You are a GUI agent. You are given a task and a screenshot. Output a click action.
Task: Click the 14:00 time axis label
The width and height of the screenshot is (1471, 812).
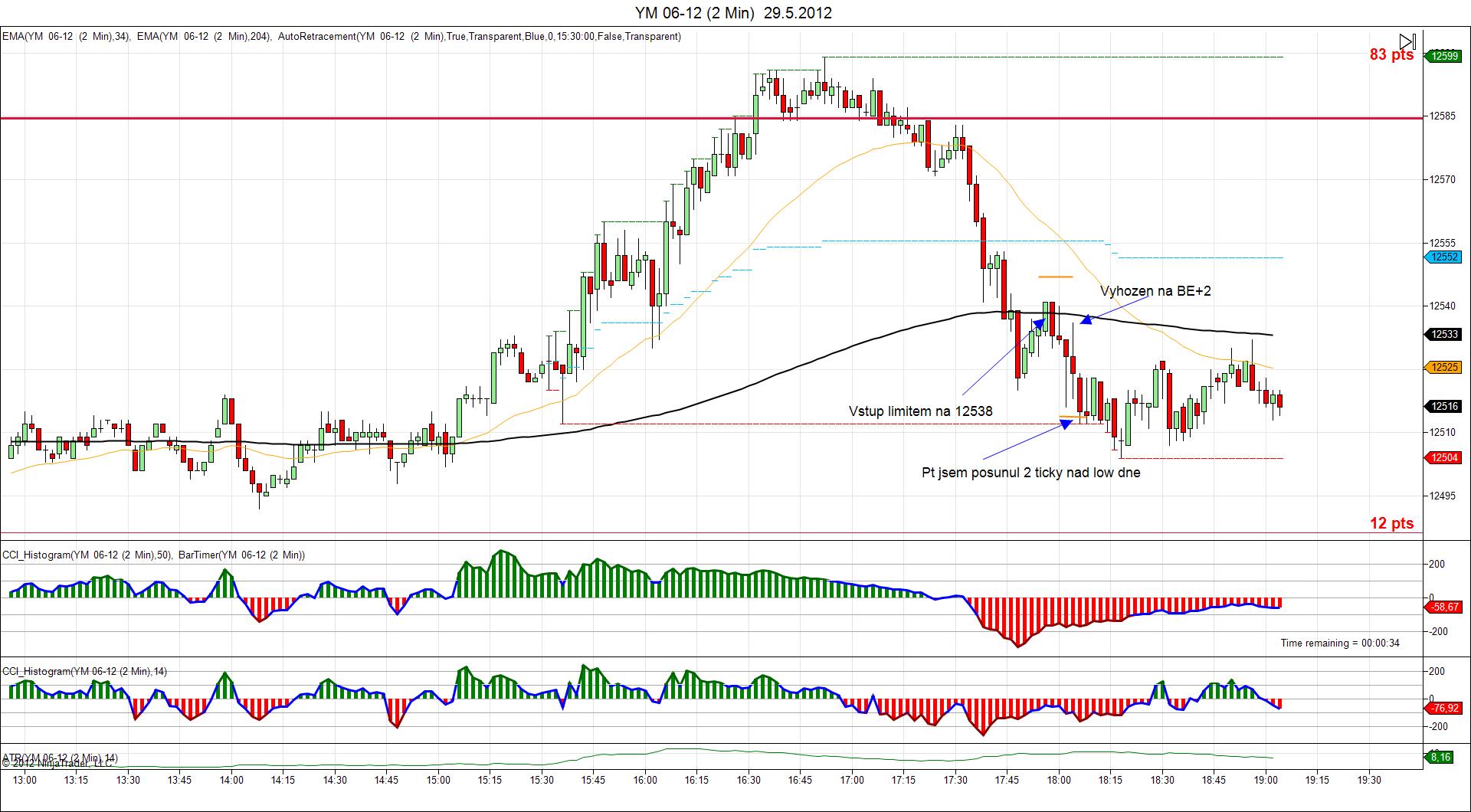click(231, 780)
